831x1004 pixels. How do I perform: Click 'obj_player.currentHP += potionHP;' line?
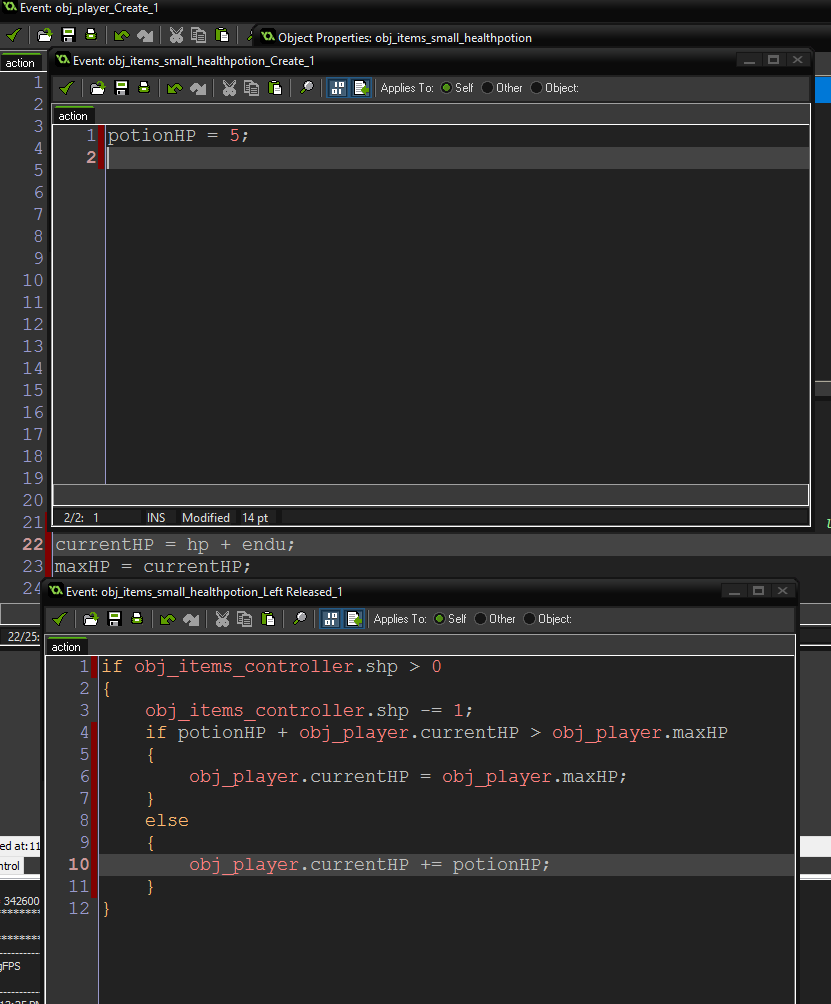[369, 864]
